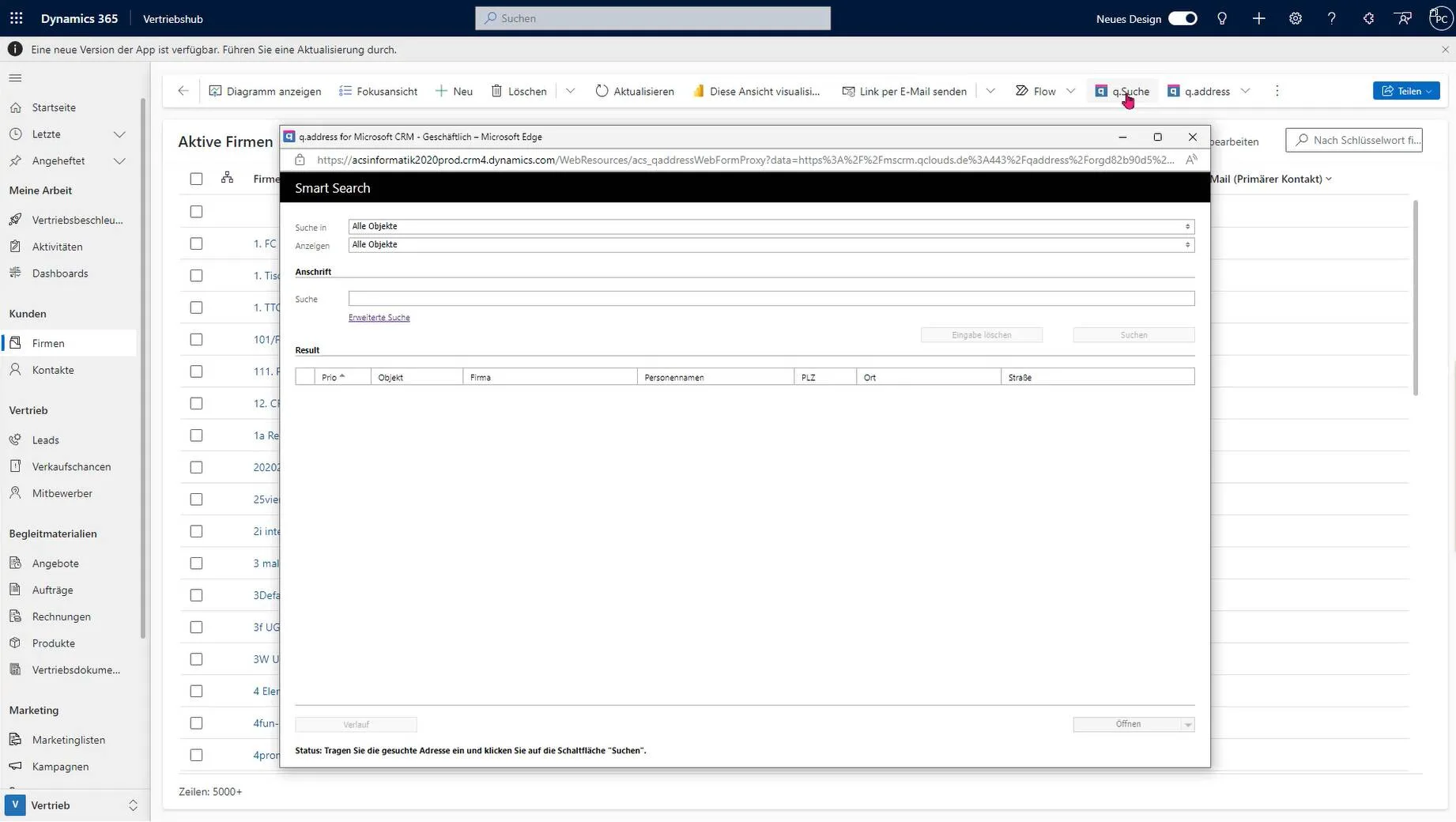Collapse the sidebar using hamburger icon
Image resolution: width=1456 pixels, height=822 pixels.
(15, 77)
